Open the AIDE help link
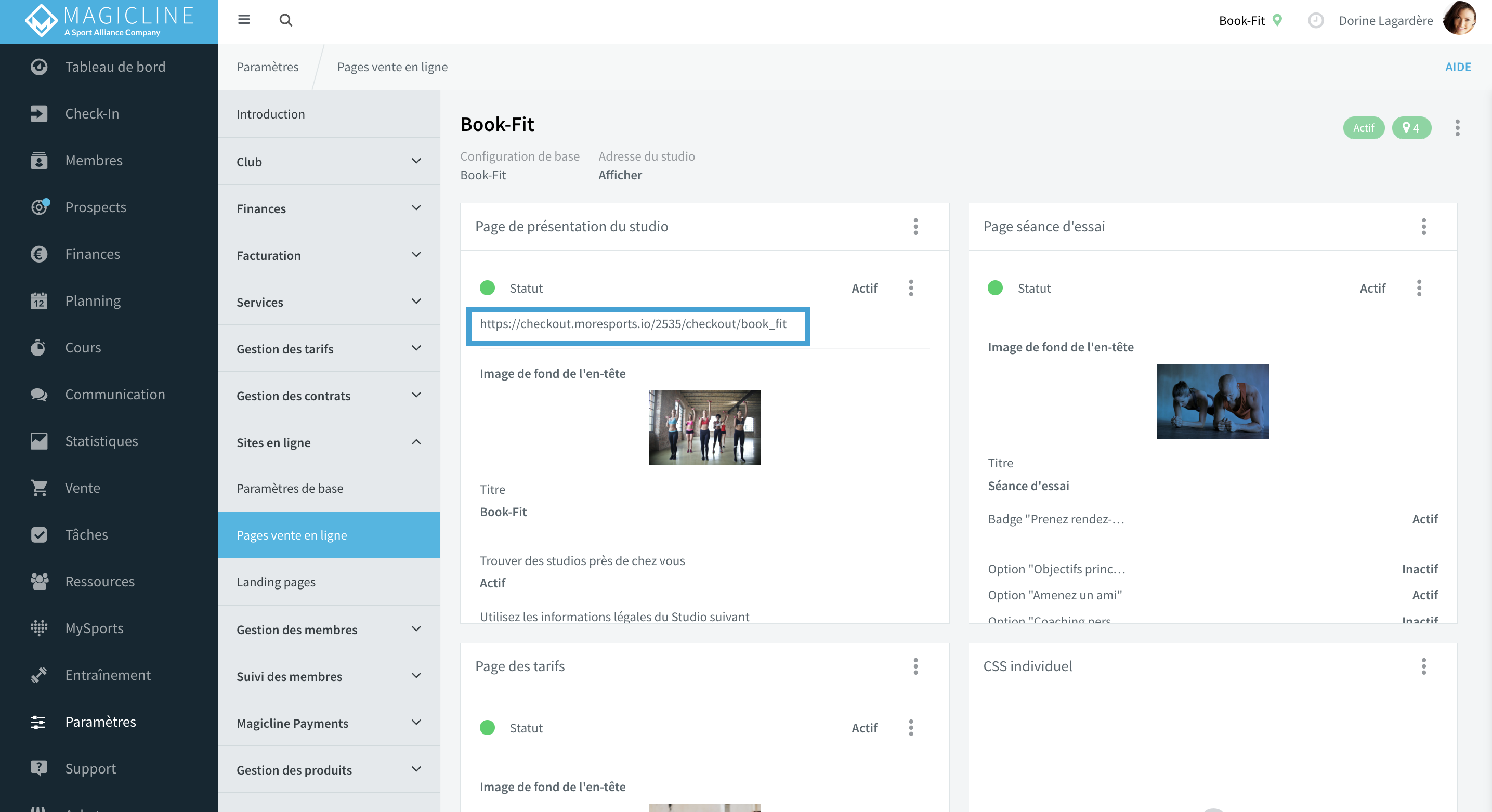Screen dimensions: 1492x812 coord(1458,67)
